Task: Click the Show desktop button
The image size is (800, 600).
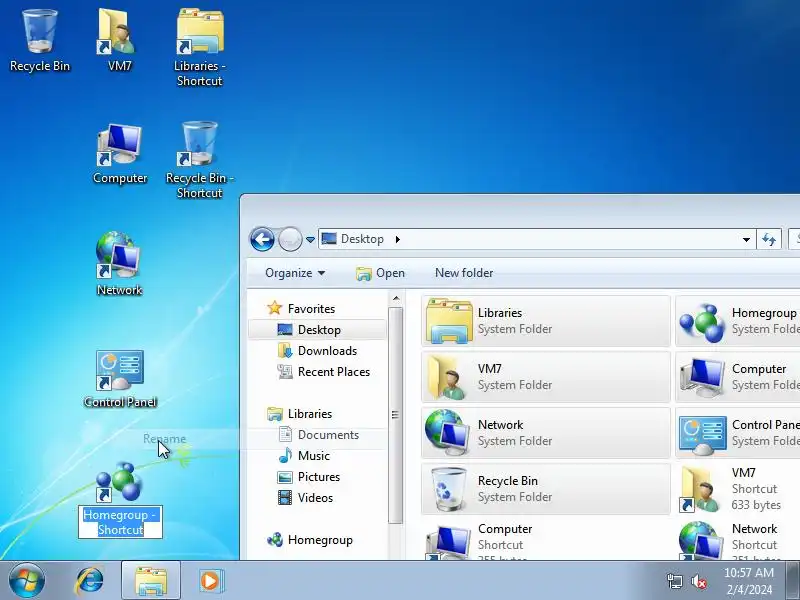Action: pyautogui.click(x=793, y=581)
